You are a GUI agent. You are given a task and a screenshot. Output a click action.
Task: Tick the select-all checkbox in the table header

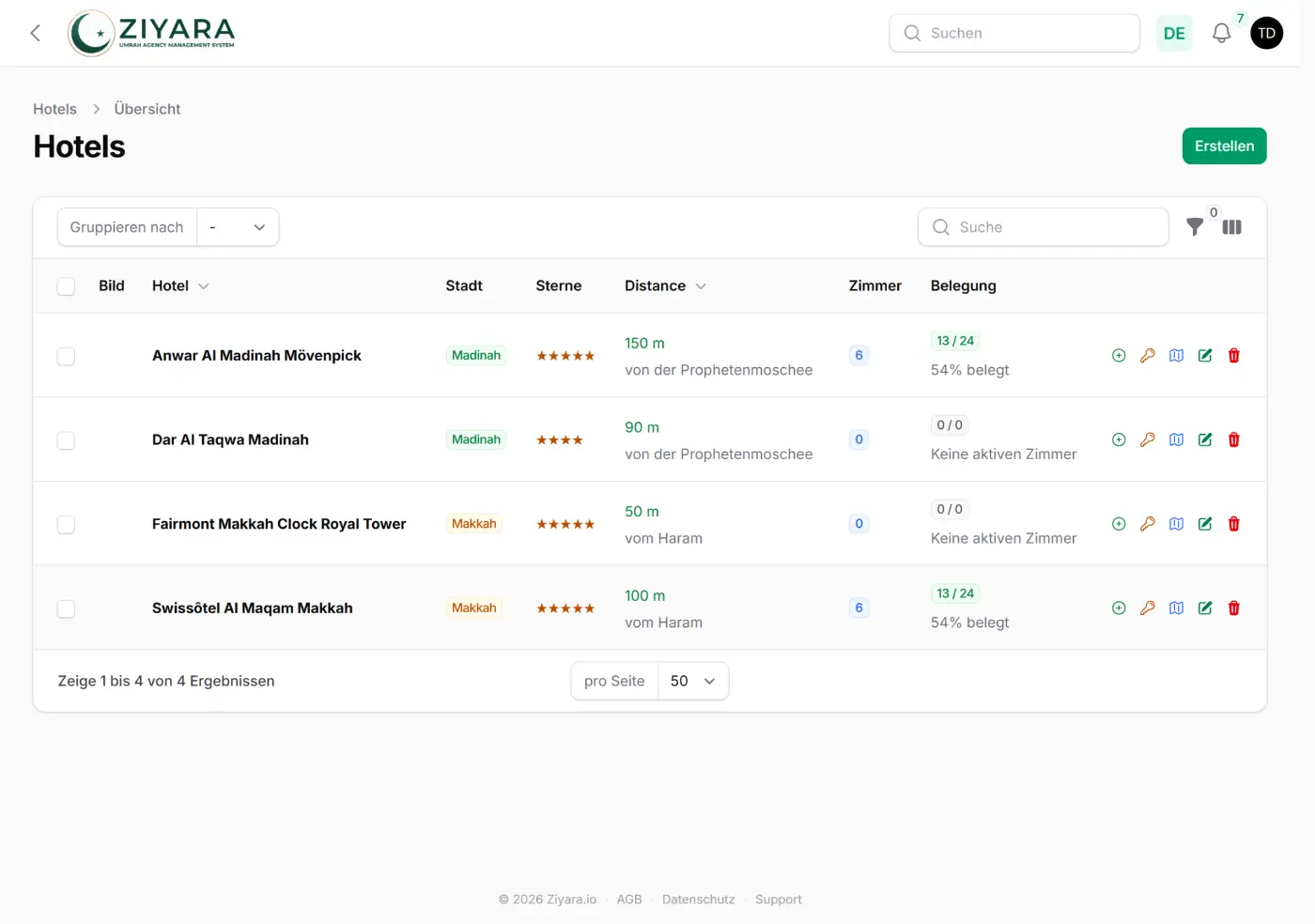tap(66, 286)
